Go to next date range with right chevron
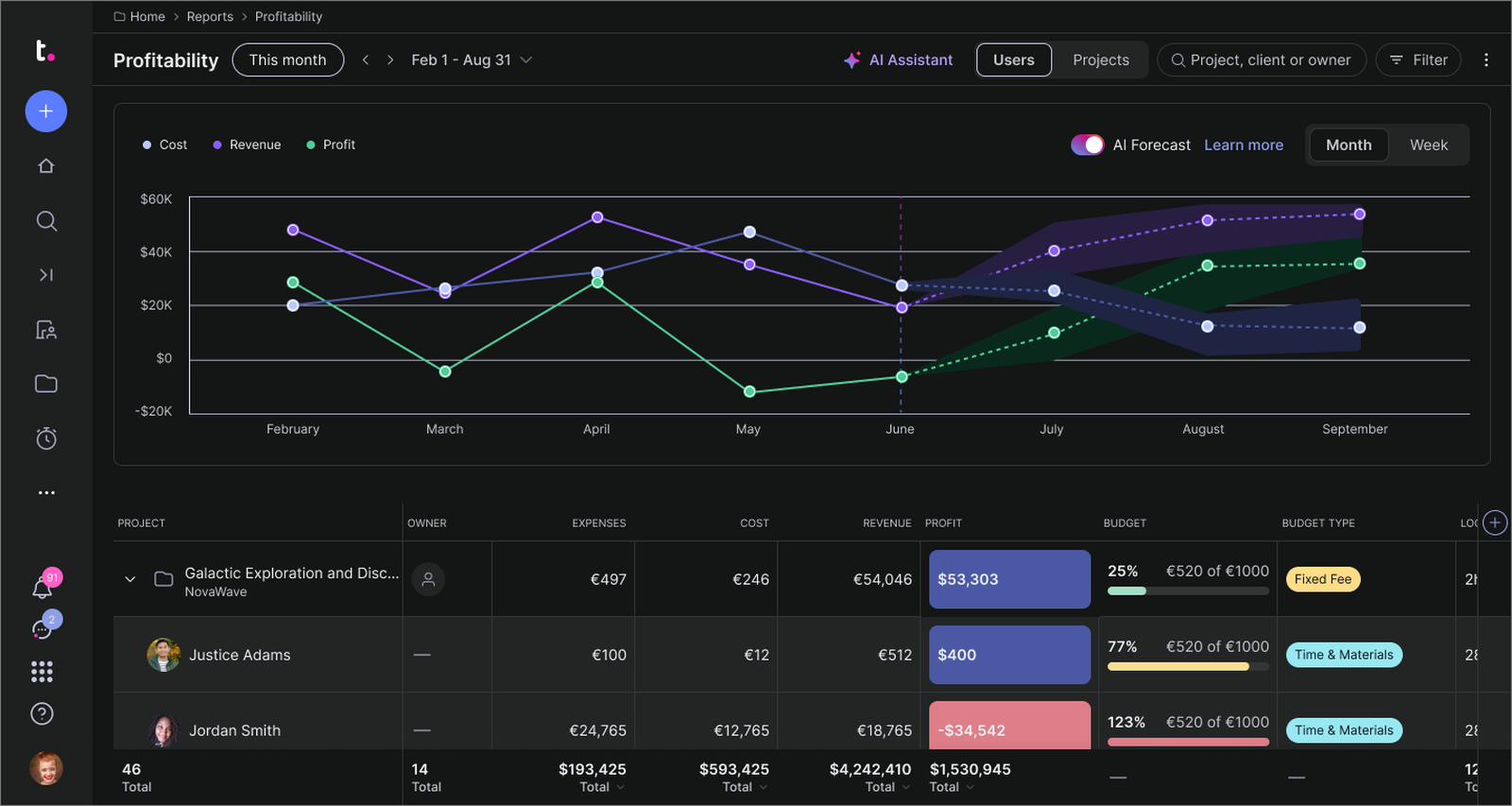Screen dimensions: 1512x806 click(390, 60)
